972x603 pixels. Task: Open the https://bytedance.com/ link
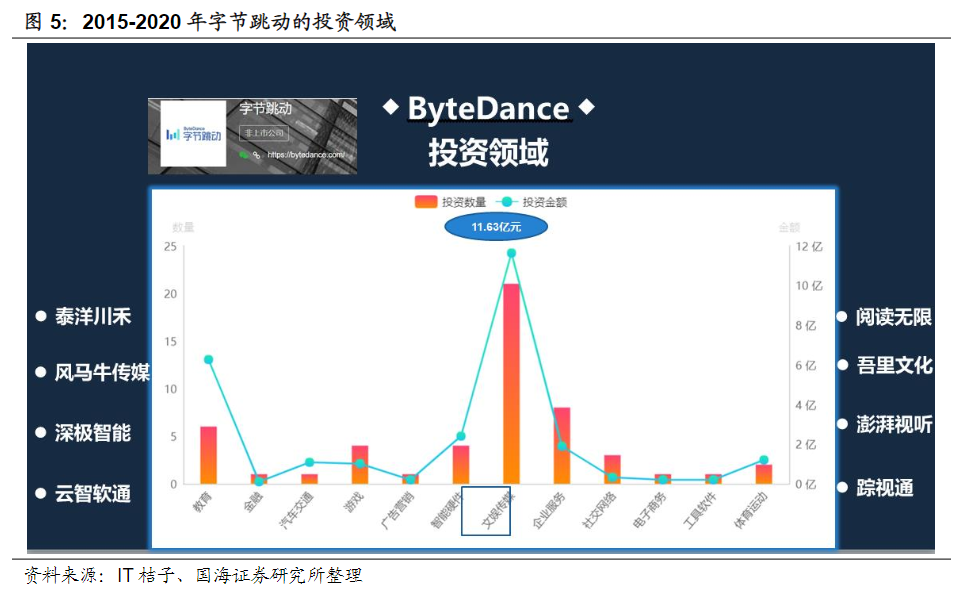(x=306, y=155)
